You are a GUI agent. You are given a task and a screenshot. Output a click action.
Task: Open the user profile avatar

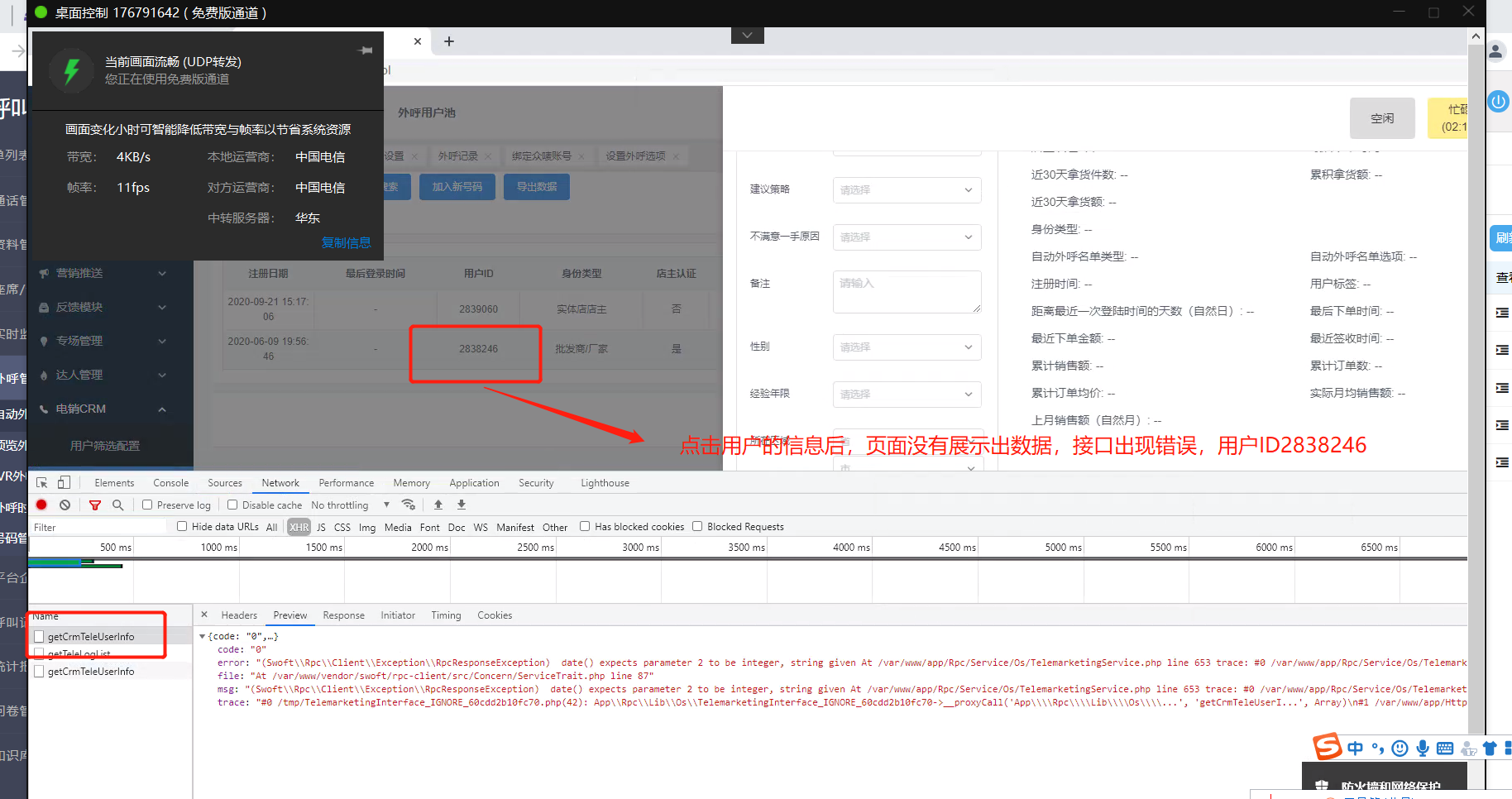click(x=1495, y=52)
